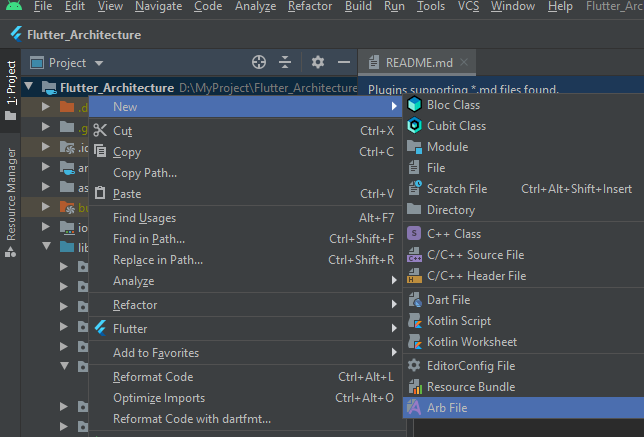Click the Cut scissors icon

click(100, 130)
